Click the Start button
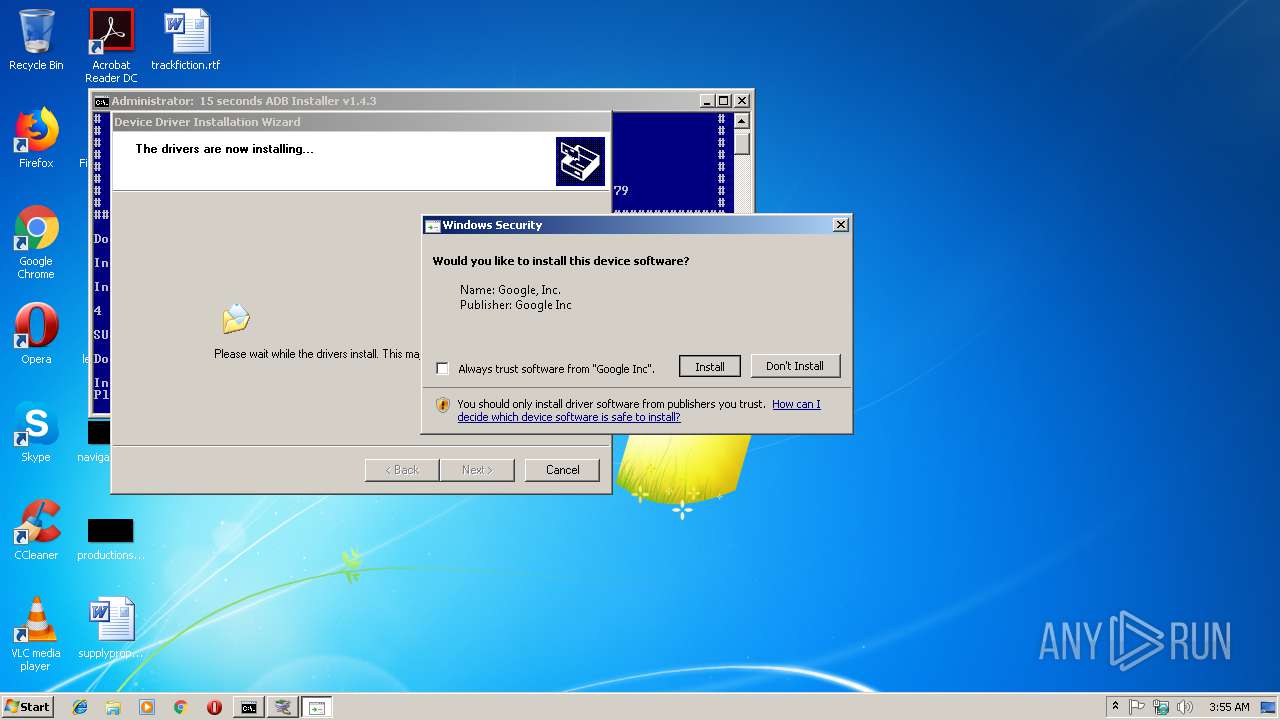The width and height of the screenshot is (1280, 720). (28, 707)
